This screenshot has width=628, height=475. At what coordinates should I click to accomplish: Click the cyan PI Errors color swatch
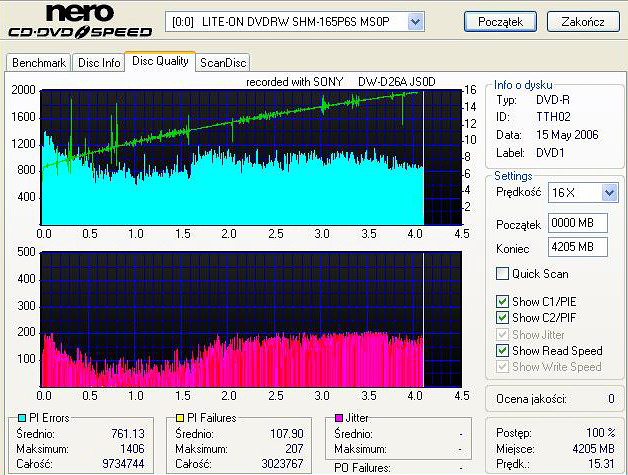[22, 418]
